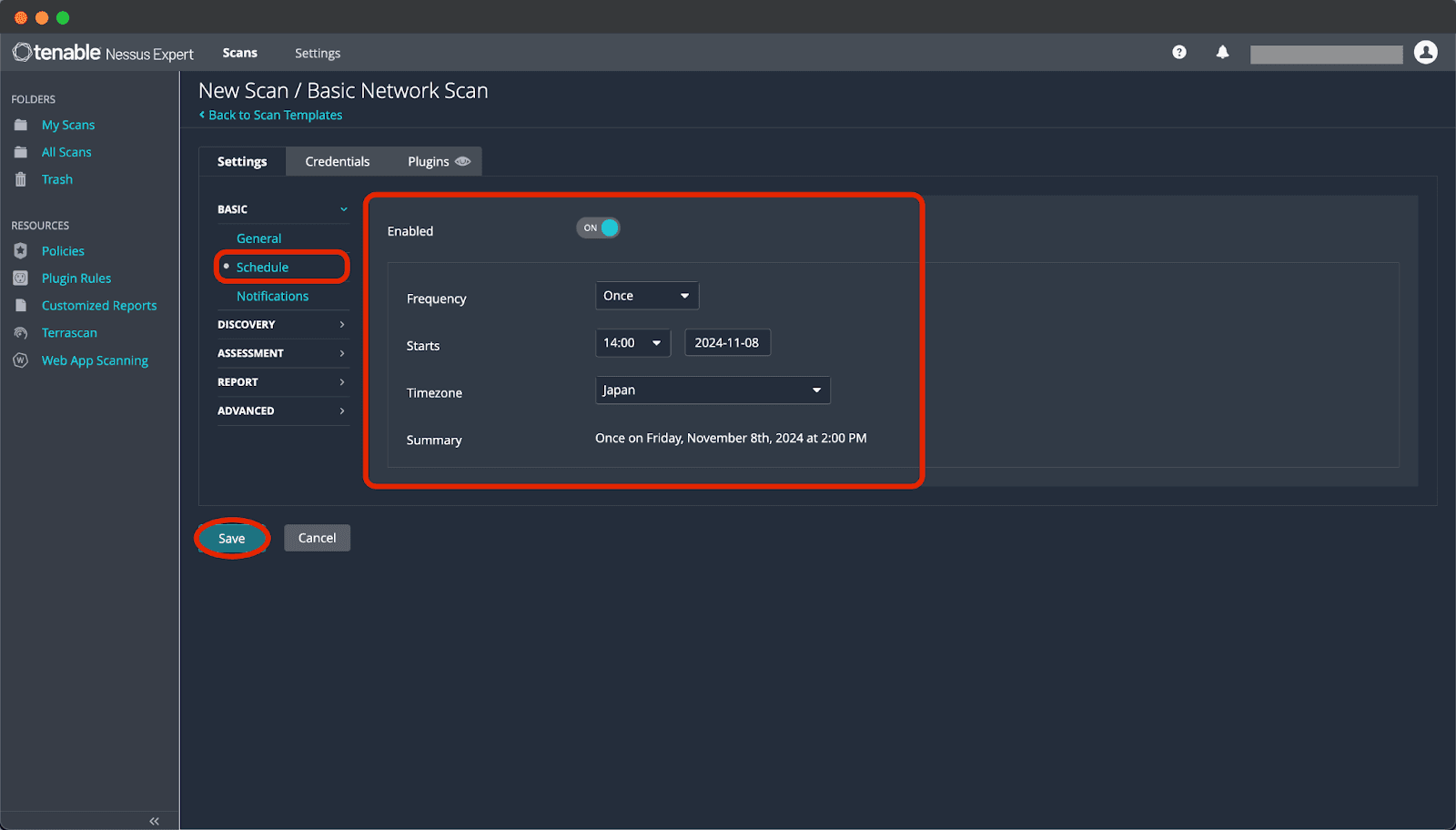Click the Cancel button

317,538
